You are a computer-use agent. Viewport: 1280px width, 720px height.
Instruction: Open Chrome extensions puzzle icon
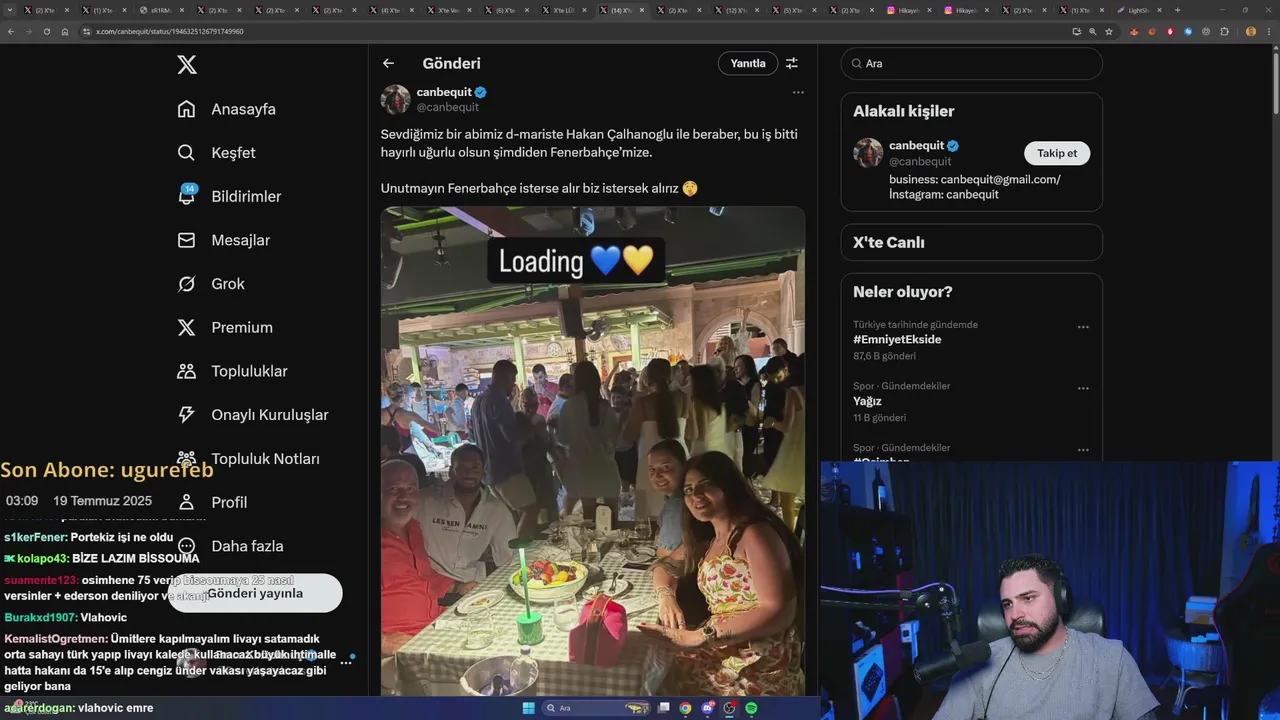pos(1224,31)
